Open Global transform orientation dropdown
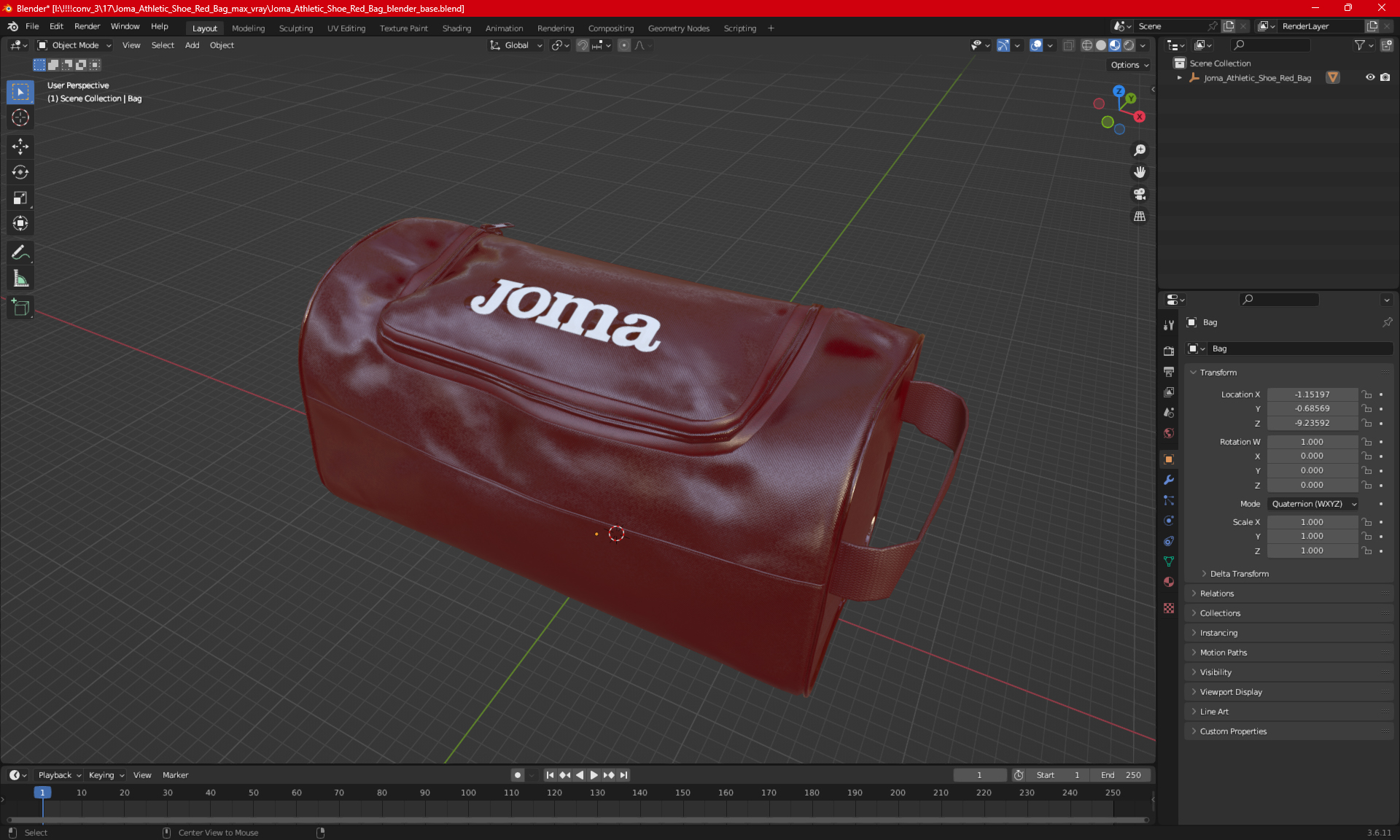Screen dimensions: 1400x840 click(516, 45)
